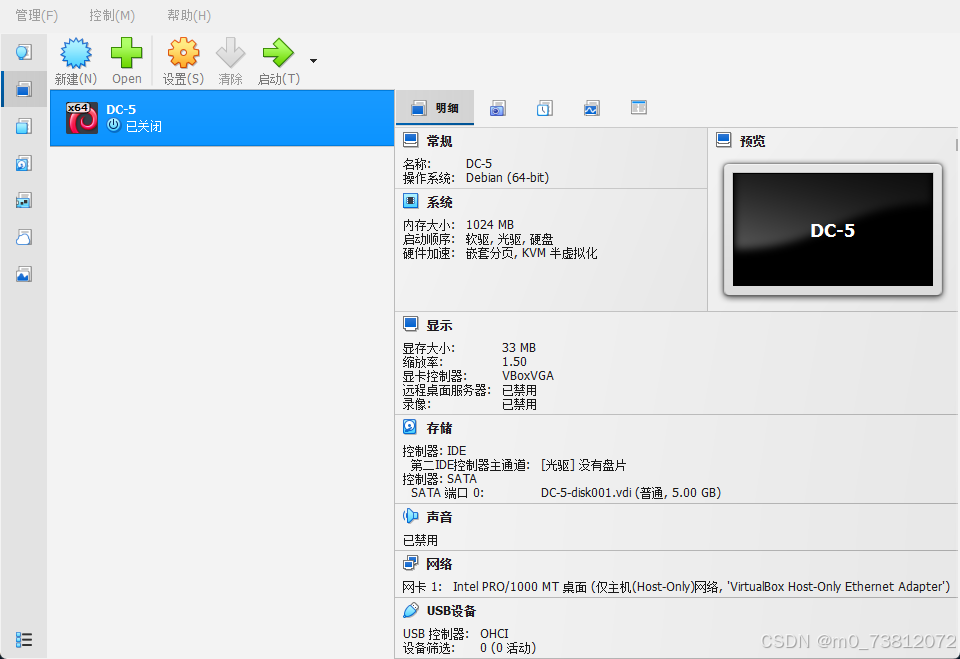
Task: Click the 系统 system chip icon
Action: [x=410, y=201]
